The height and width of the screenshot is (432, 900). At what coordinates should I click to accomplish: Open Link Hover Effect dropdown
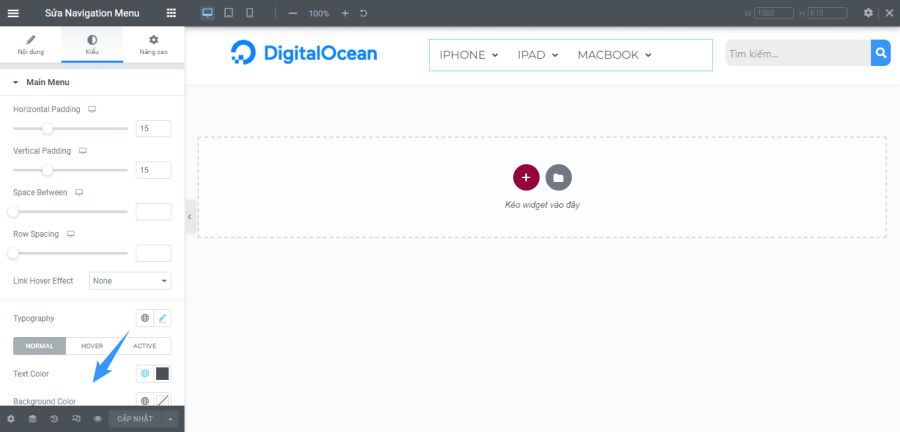click(x=130, y=281)
